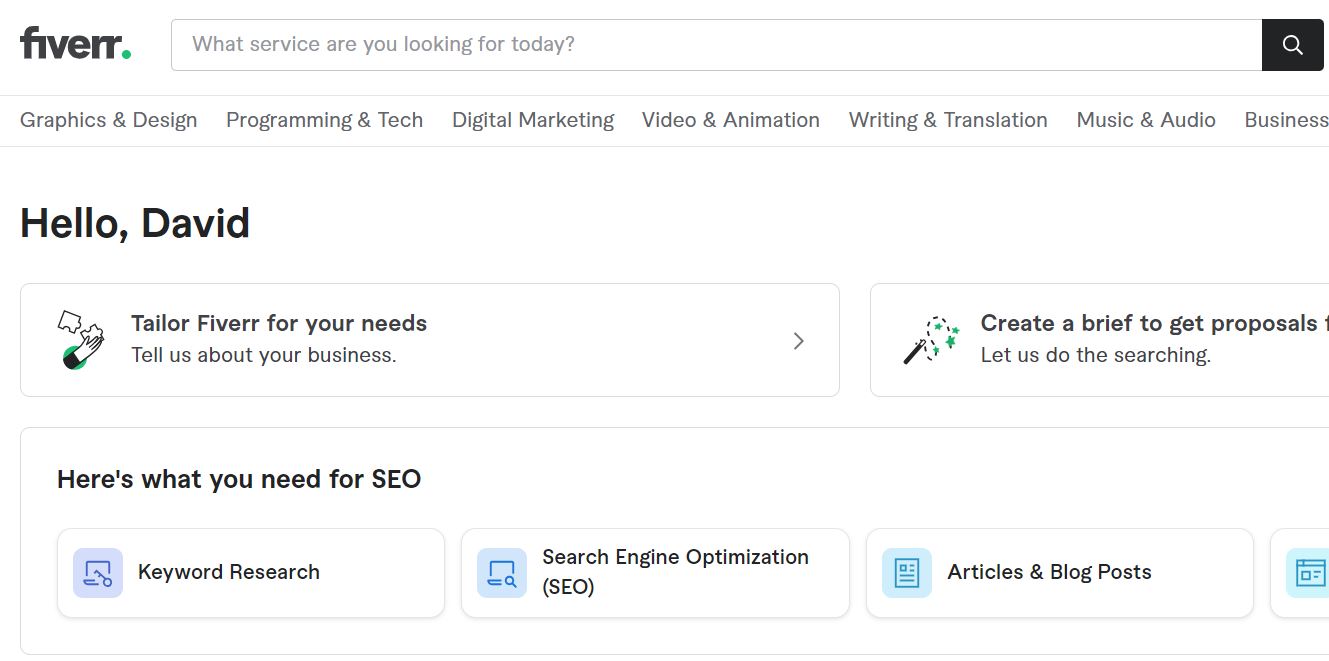The width and height of the screenshot is (1329, 661).
Task: Select the Tailor Fiverr for your needs heading
Action: click(279, 323)
